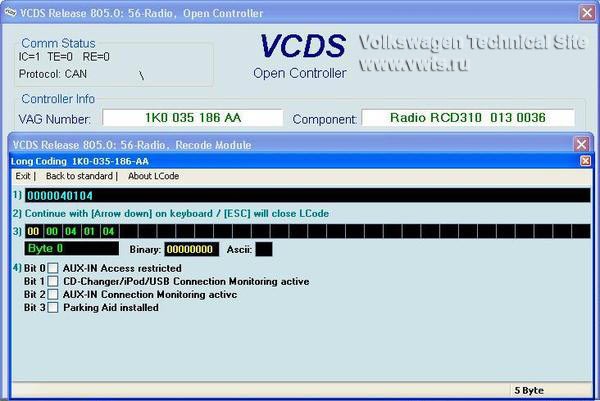This screenshot has width=600, height=401.
Task: Click the 5 Byte status bar entry
Action: 529,390
